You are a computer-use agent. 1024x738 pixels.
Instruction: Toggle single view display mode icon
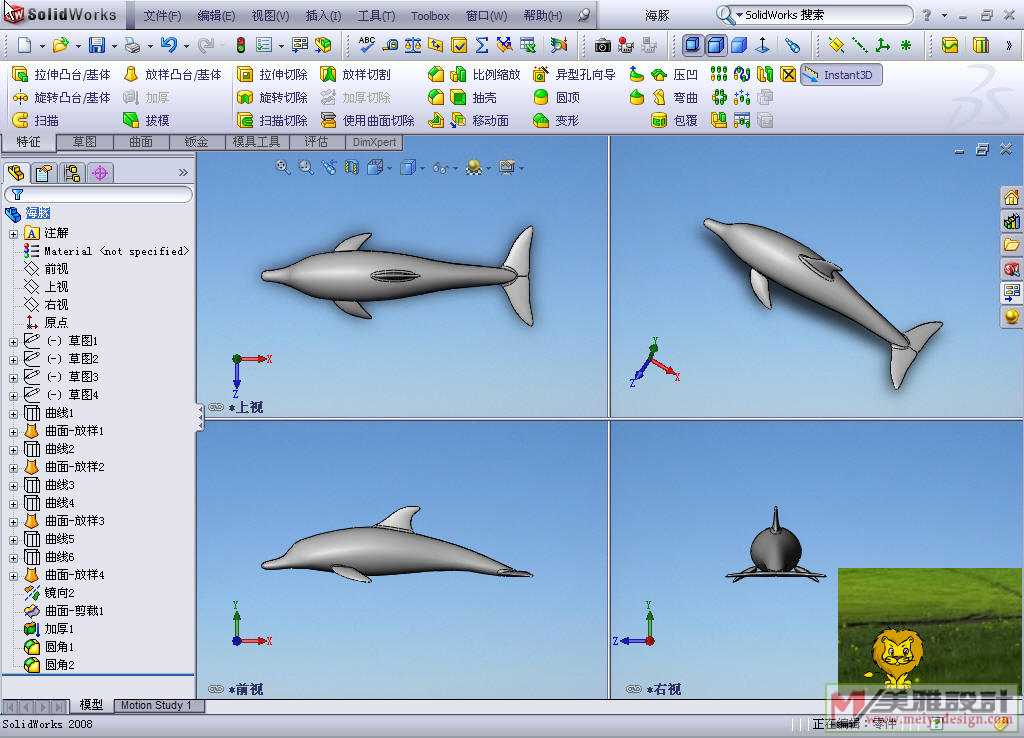click(692, 45)
